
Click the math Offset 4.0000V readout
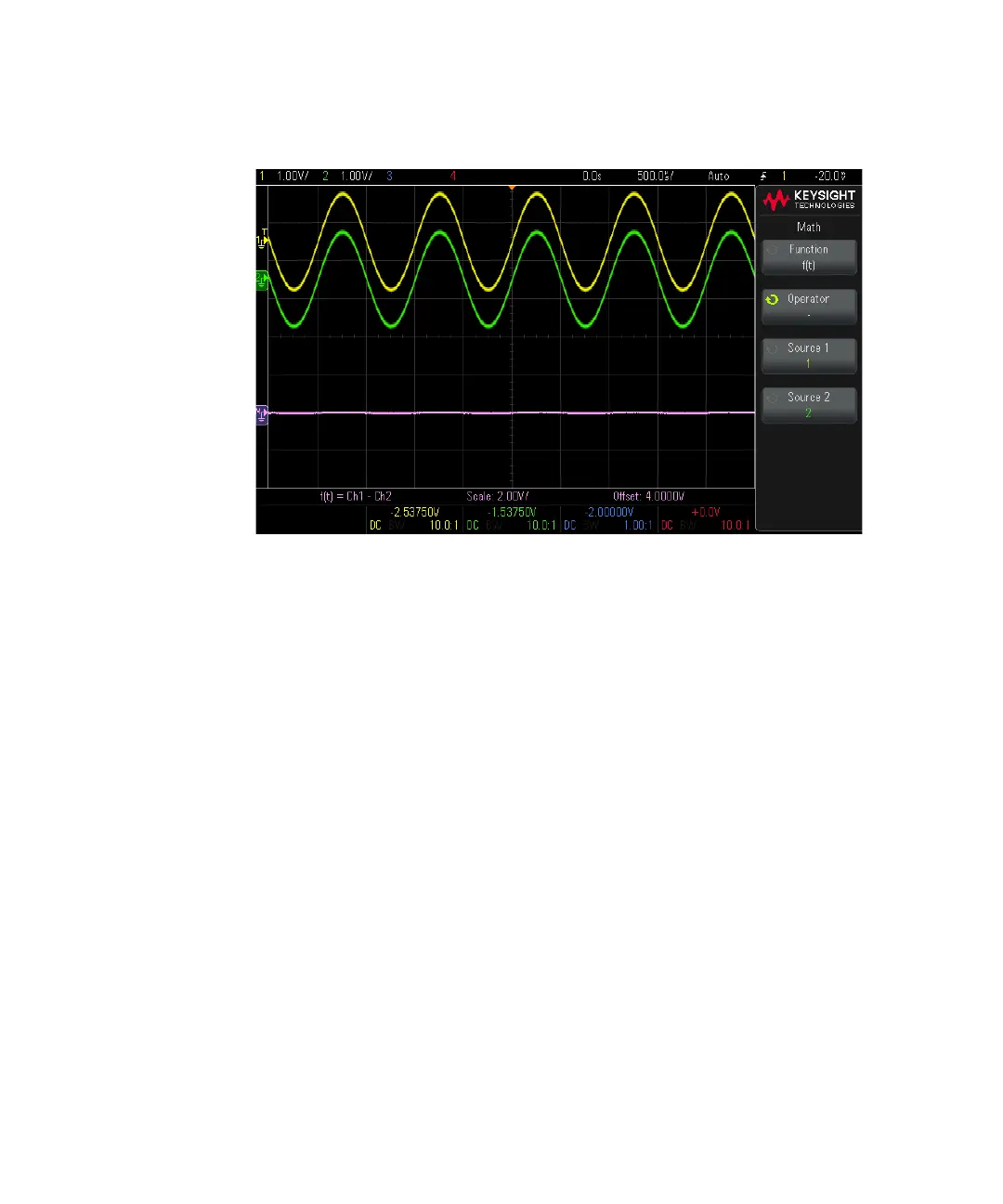648,496
